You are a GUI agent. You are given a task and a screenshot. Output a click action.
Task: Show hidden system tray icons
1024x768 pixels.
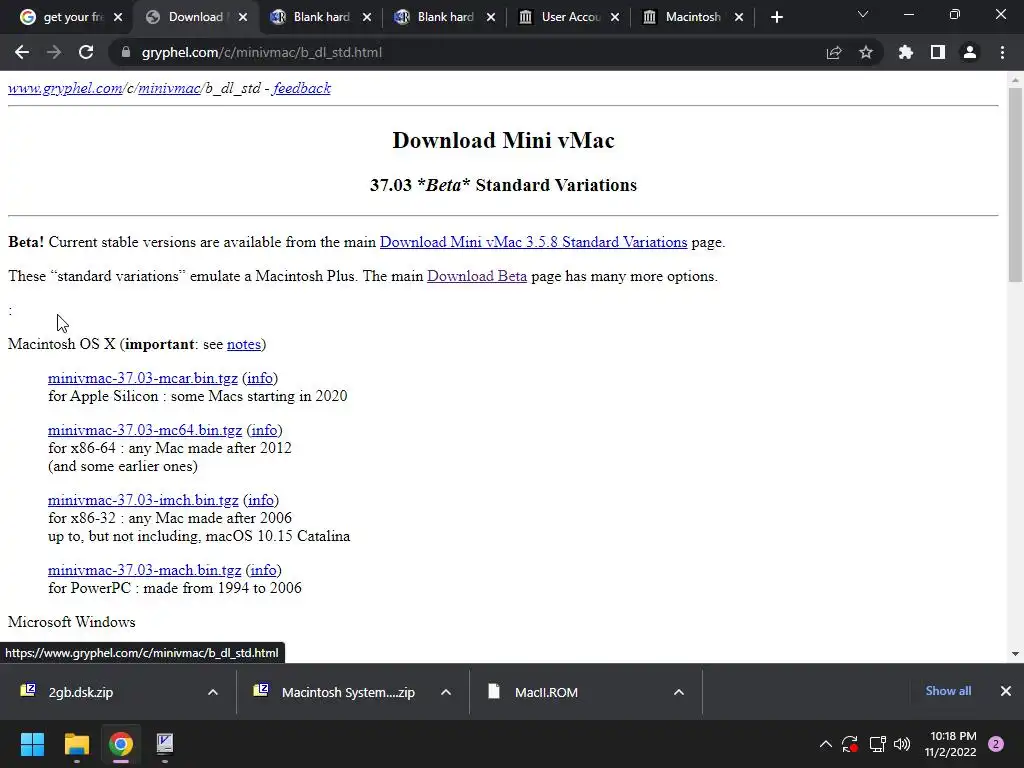coord(825,744)
